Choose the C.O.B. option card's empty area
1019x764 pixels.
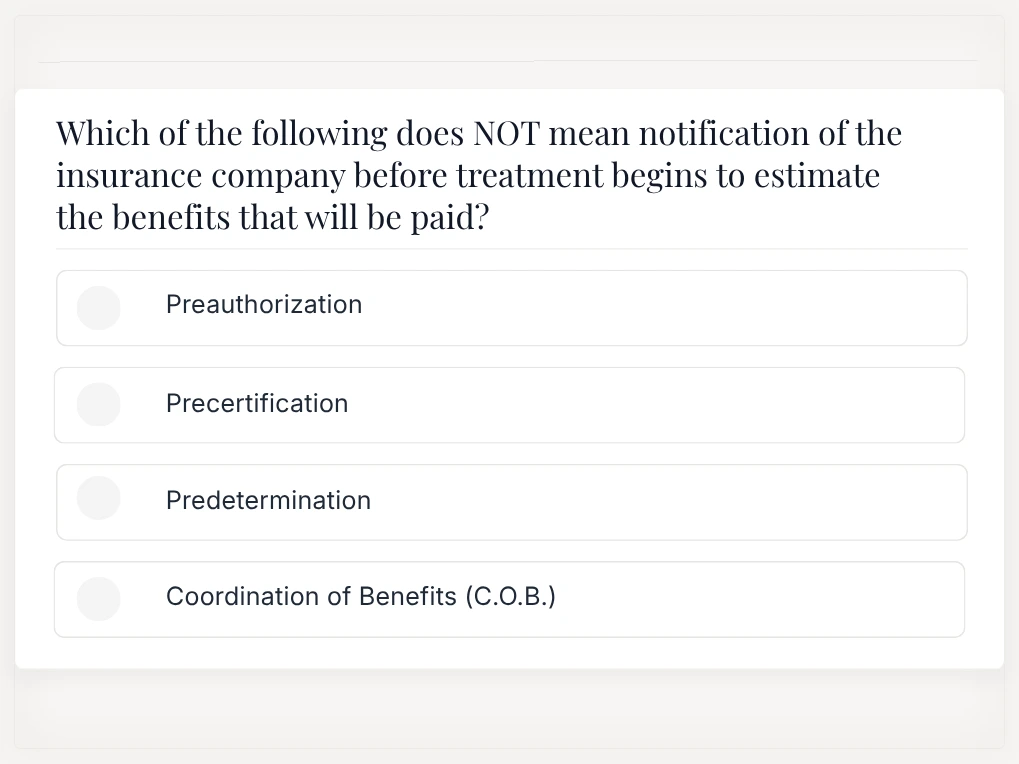[x=760, y=600]
